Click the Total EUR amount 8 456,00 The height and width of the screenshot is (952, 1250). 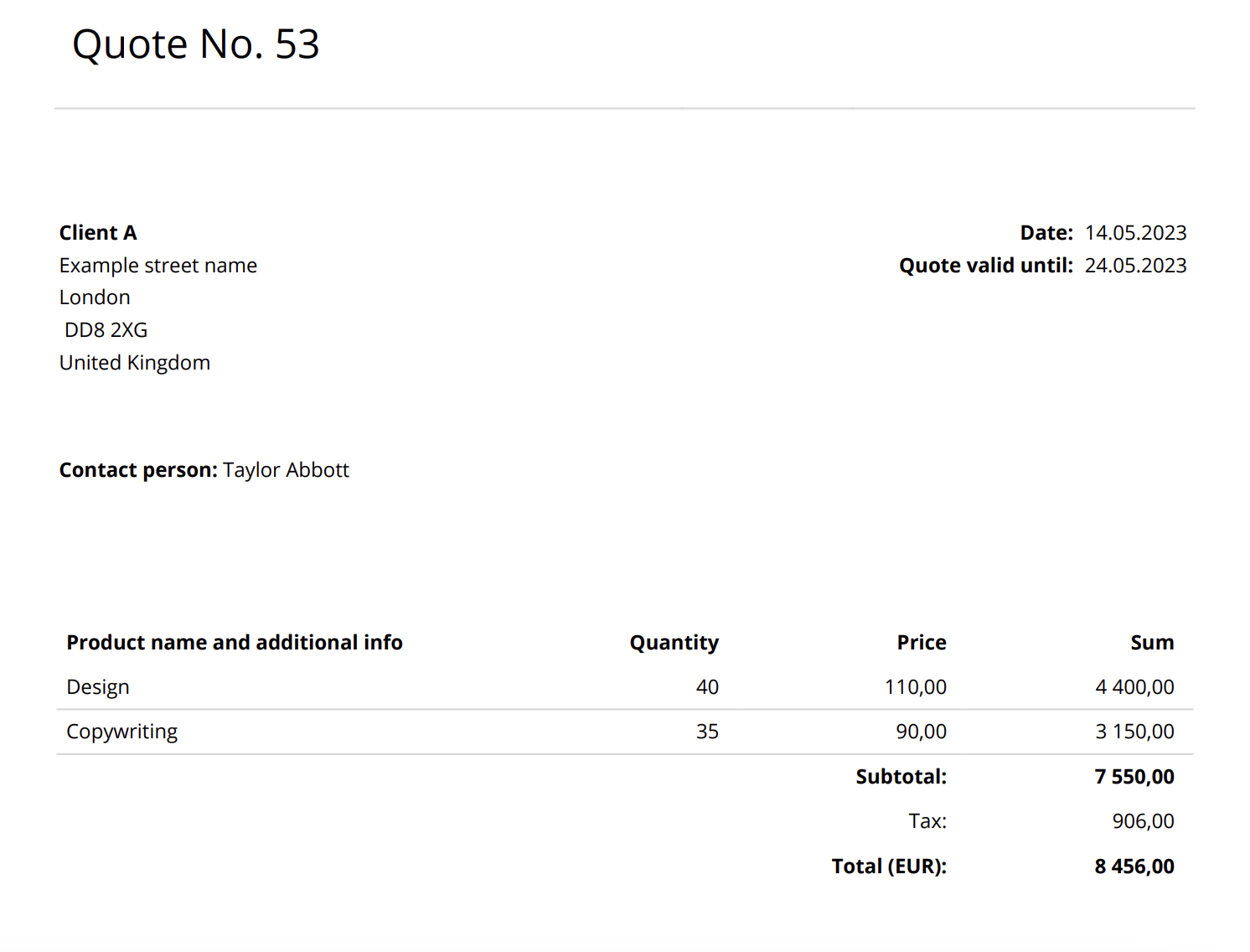pos(1134,867)
